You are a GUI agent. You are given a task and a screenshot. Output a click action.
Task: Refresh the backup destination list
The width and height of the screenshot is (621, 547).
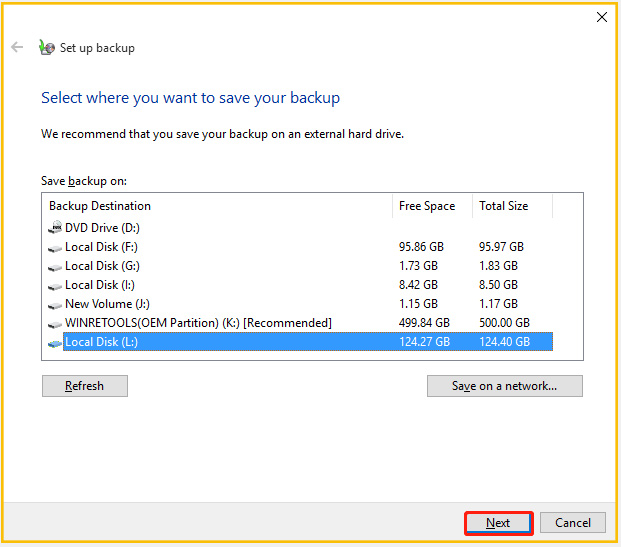click(85, 386)
